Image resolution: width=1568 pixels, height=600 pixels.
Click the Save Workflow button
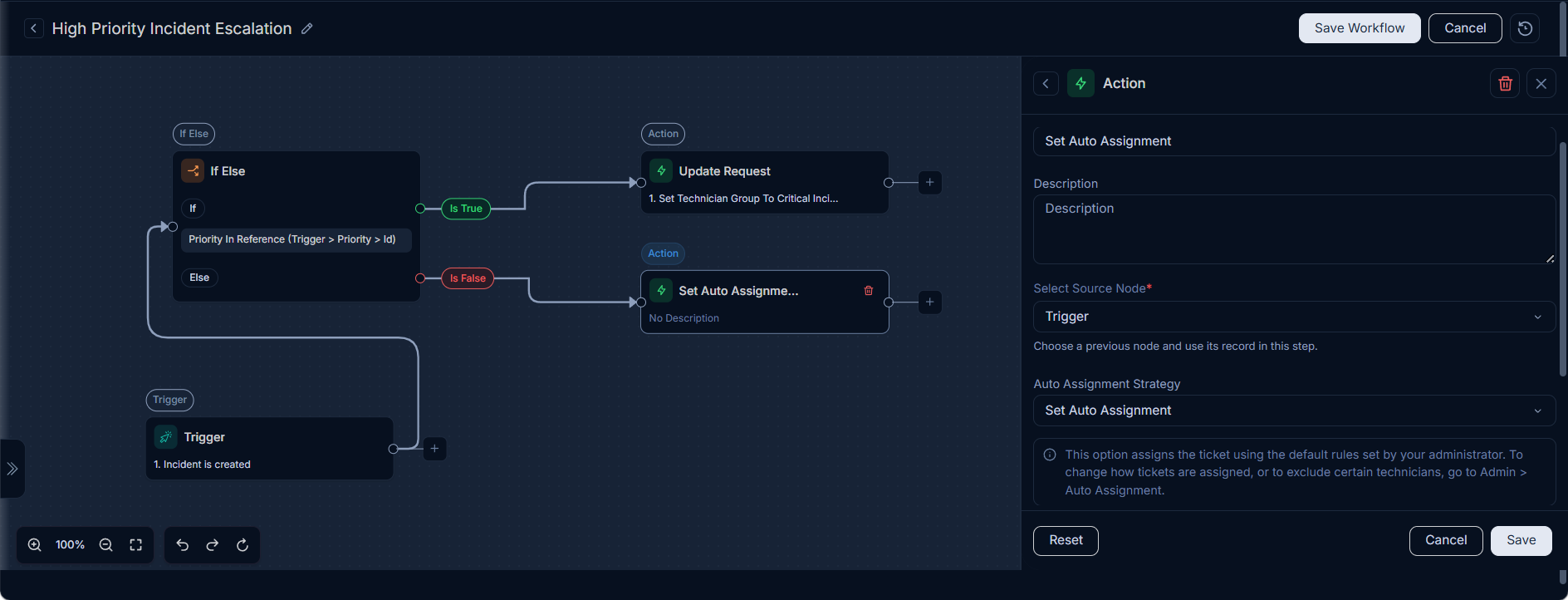(1360, 28)
